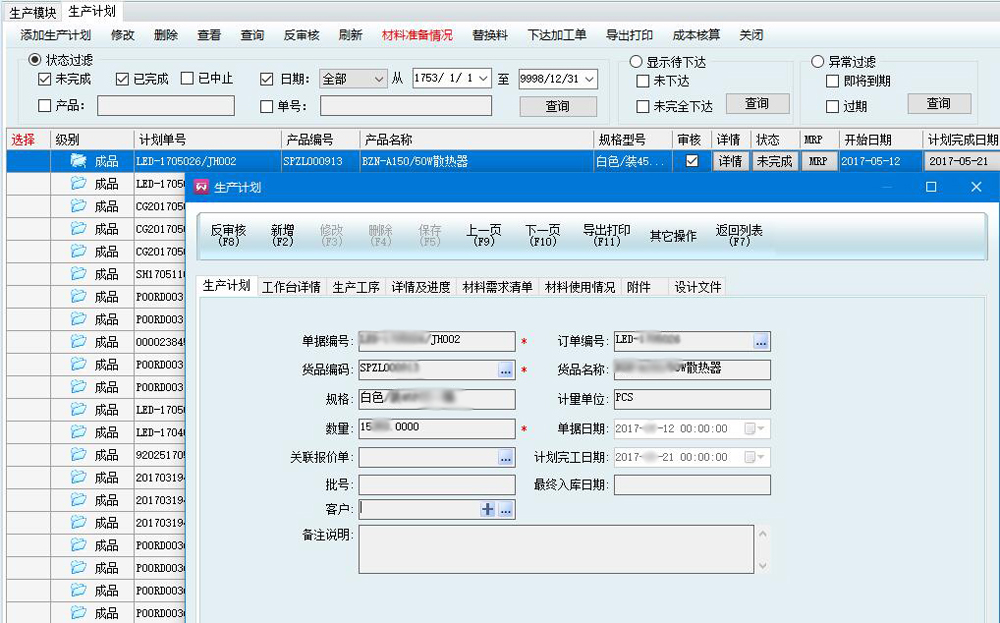Open the start date picker dropdown
This screenshot has width=1000, height=623.
484,79
